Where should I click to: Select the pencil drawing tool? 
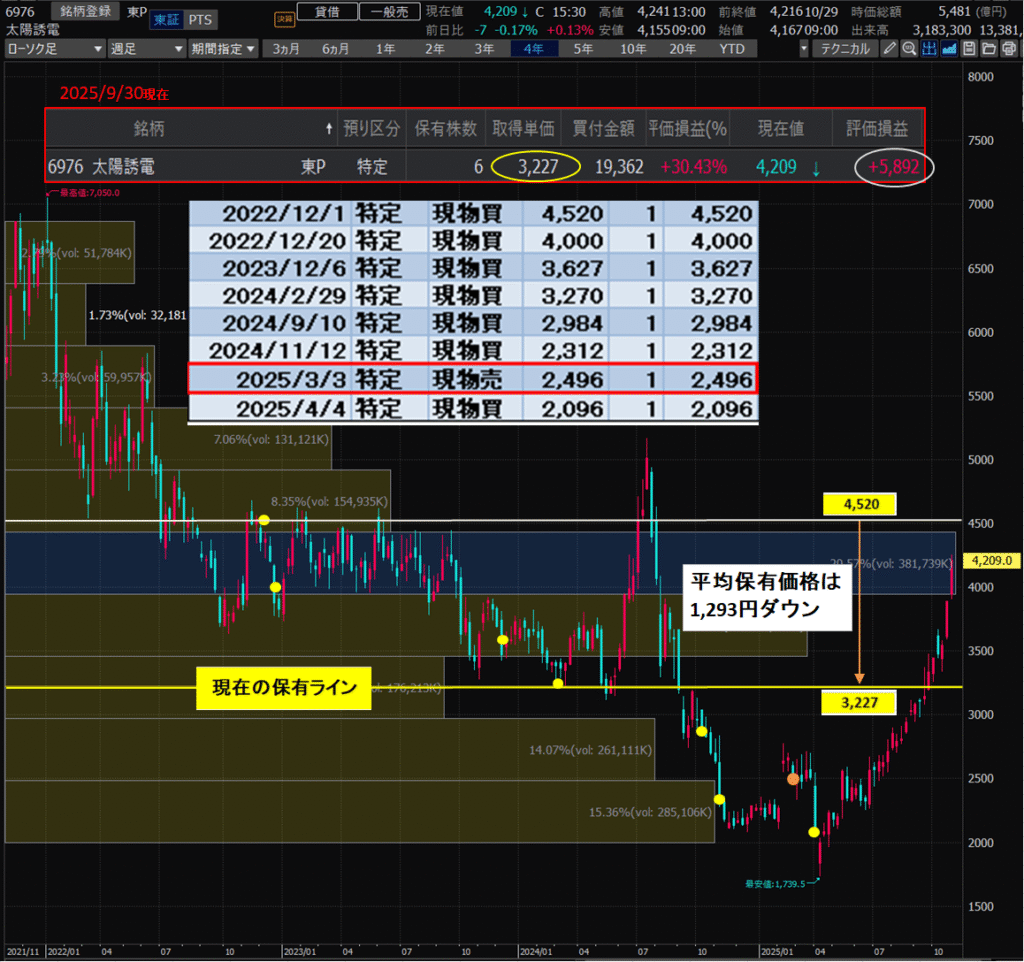point(890,49)
